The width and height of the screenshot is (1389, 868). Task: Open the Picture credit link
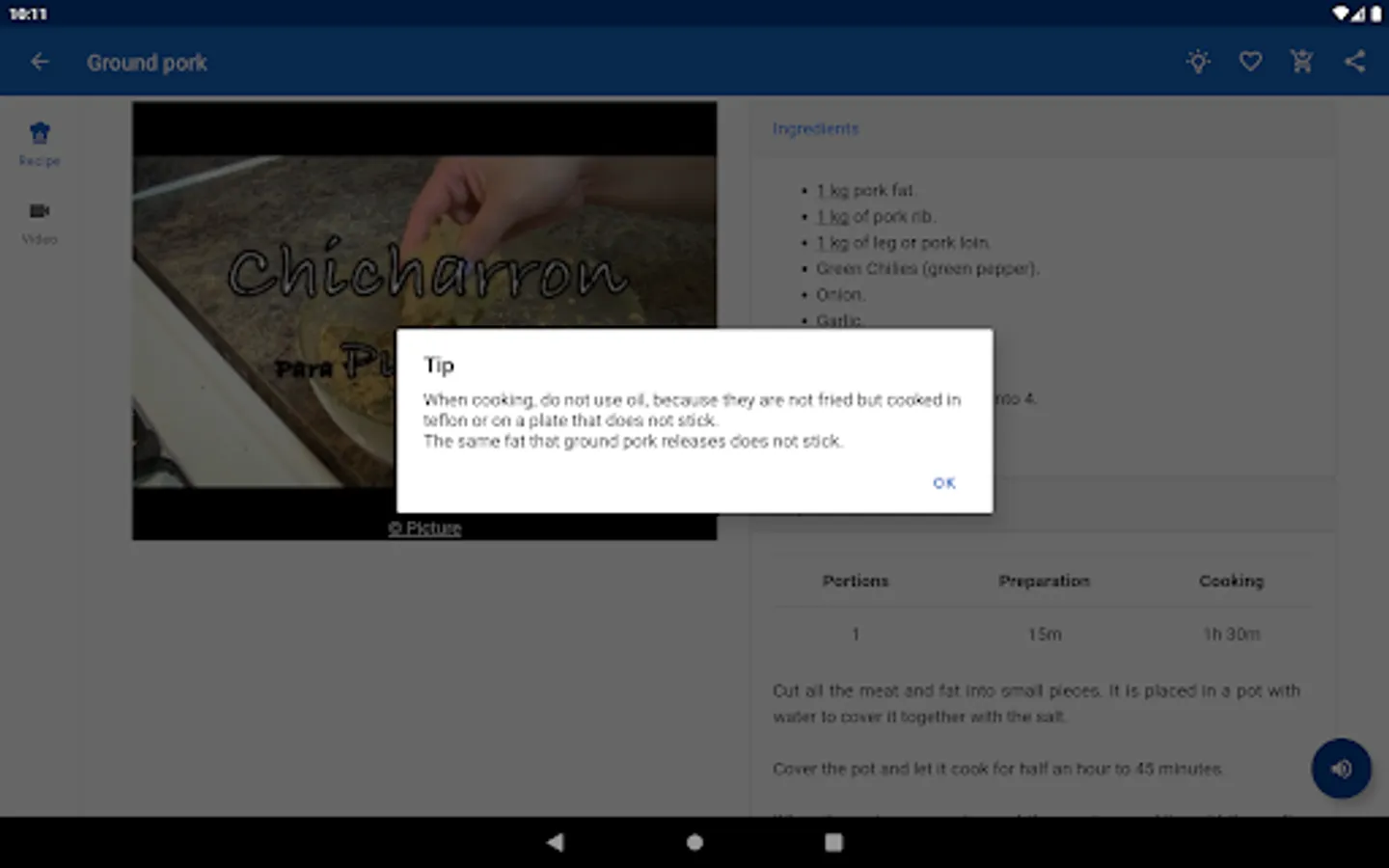424,529
